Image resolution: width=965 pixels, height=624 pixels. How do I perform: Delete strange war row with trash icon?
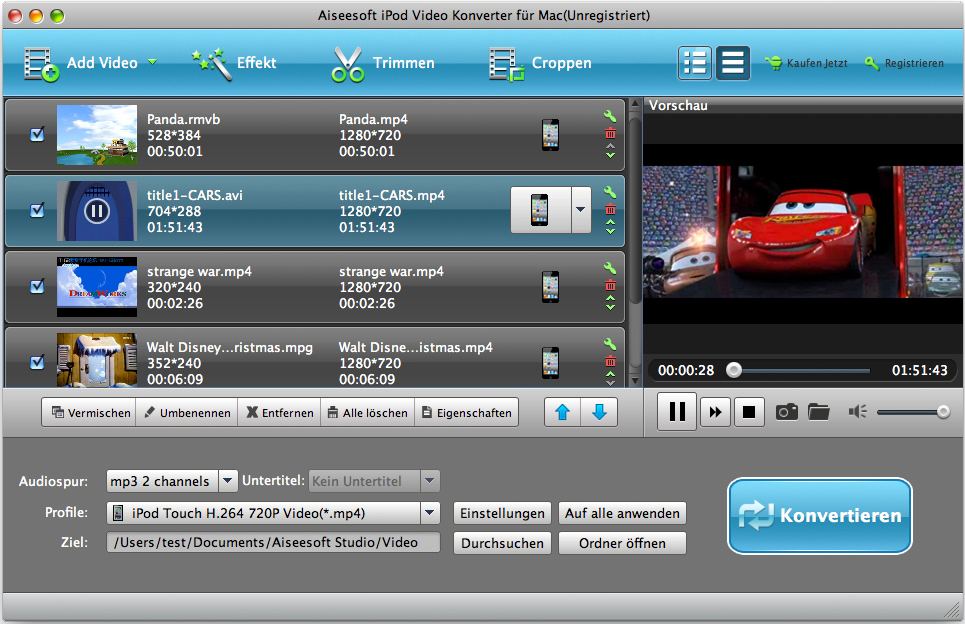coord(610,285)
